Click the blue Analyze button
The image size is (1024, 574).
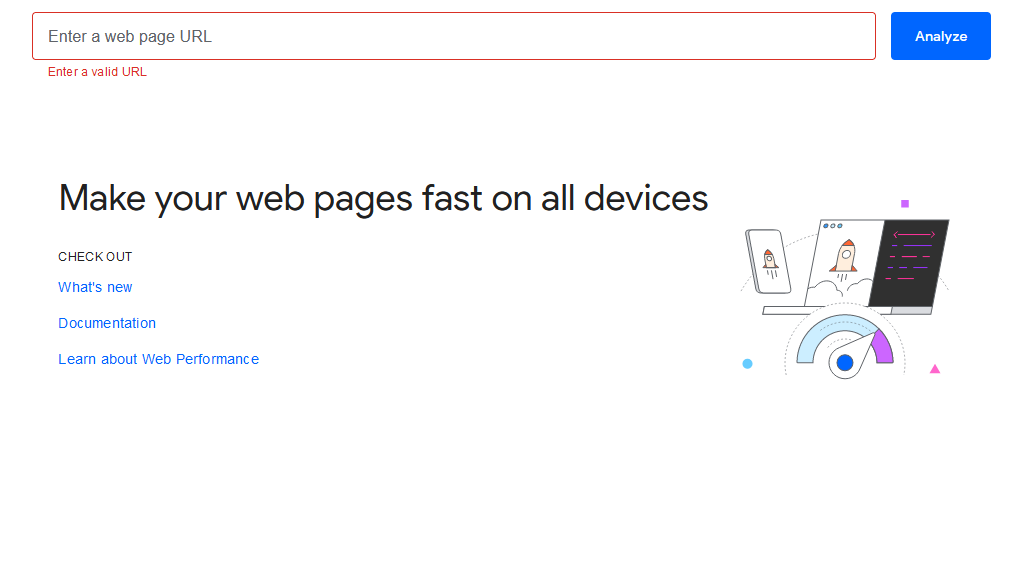(x=940, y=36)
